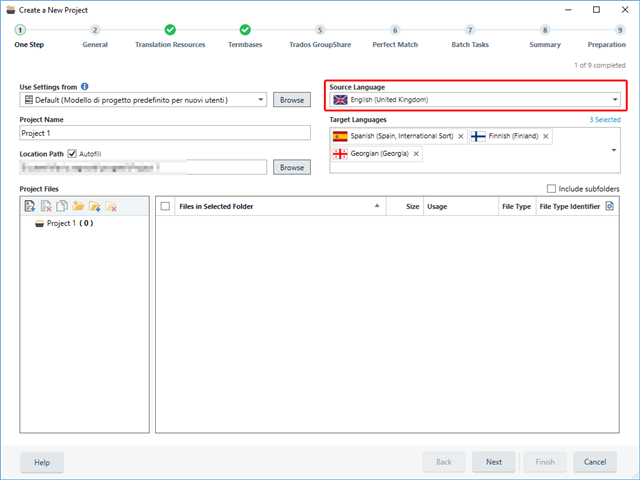Click the copy documents icon in Project Files
The width and height of the screenshot is (640, 480).
pyautogui.click(x=62, y=206)
